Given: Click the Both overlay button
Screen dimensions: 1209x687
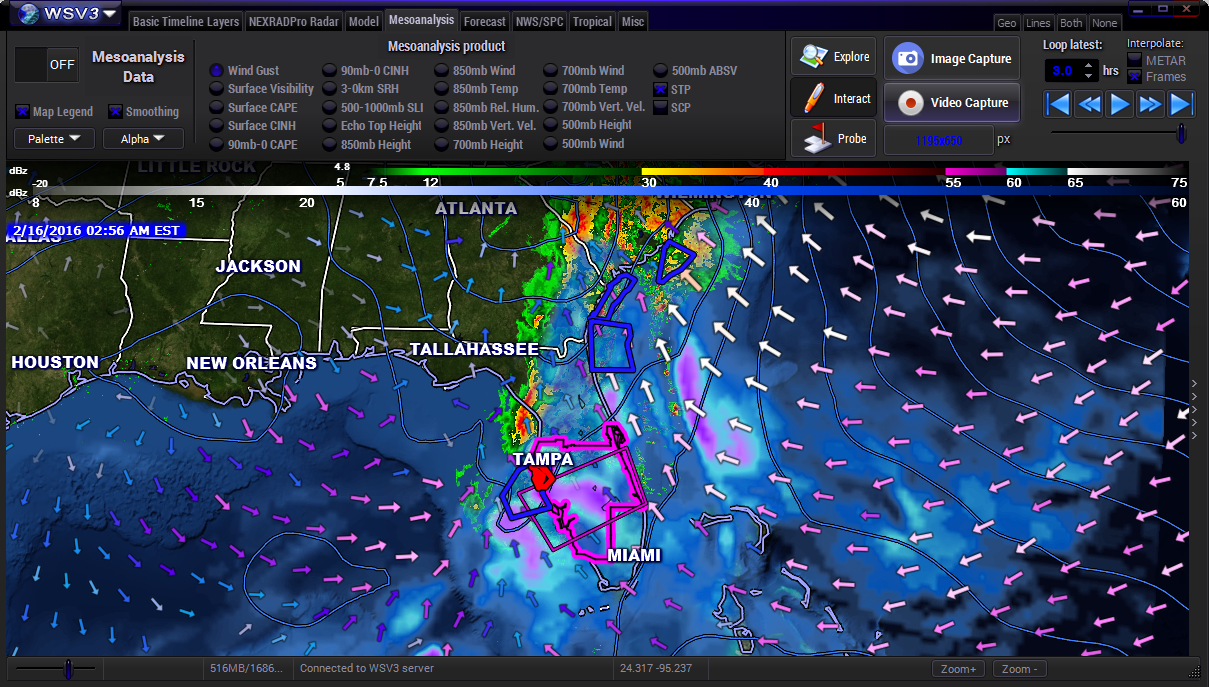Looking at the screenshot, I should point(1071,23).
